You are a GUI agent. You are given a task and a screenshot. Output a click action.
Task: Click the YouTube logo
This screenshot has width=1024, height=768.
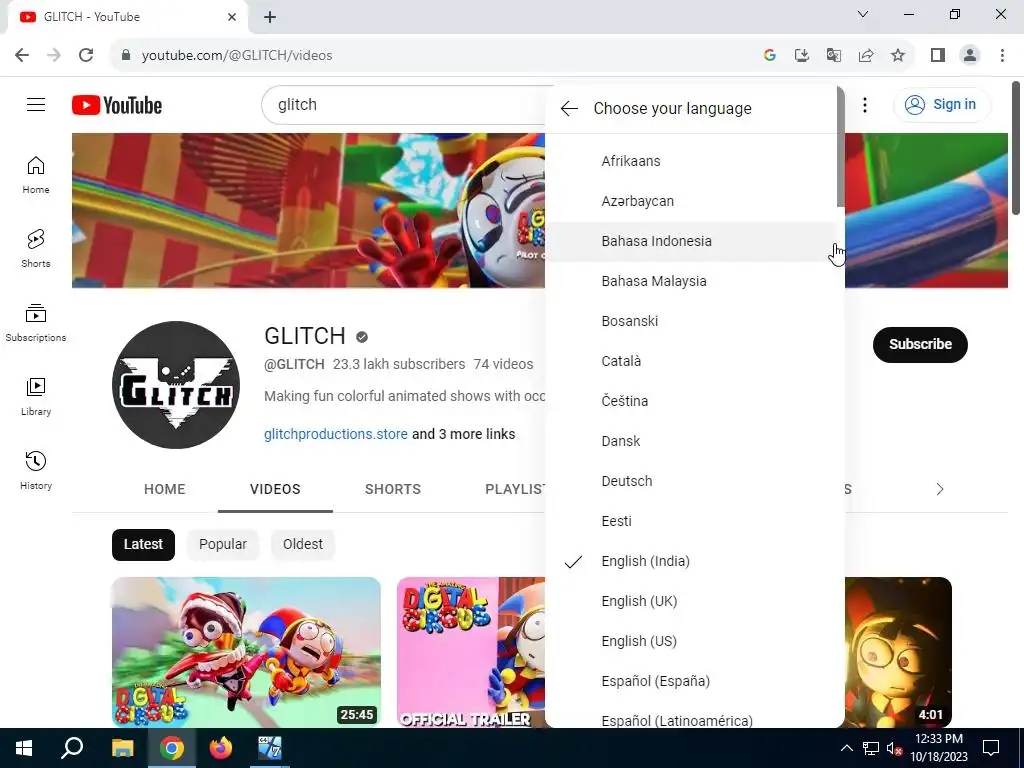(x=117, y=105)
